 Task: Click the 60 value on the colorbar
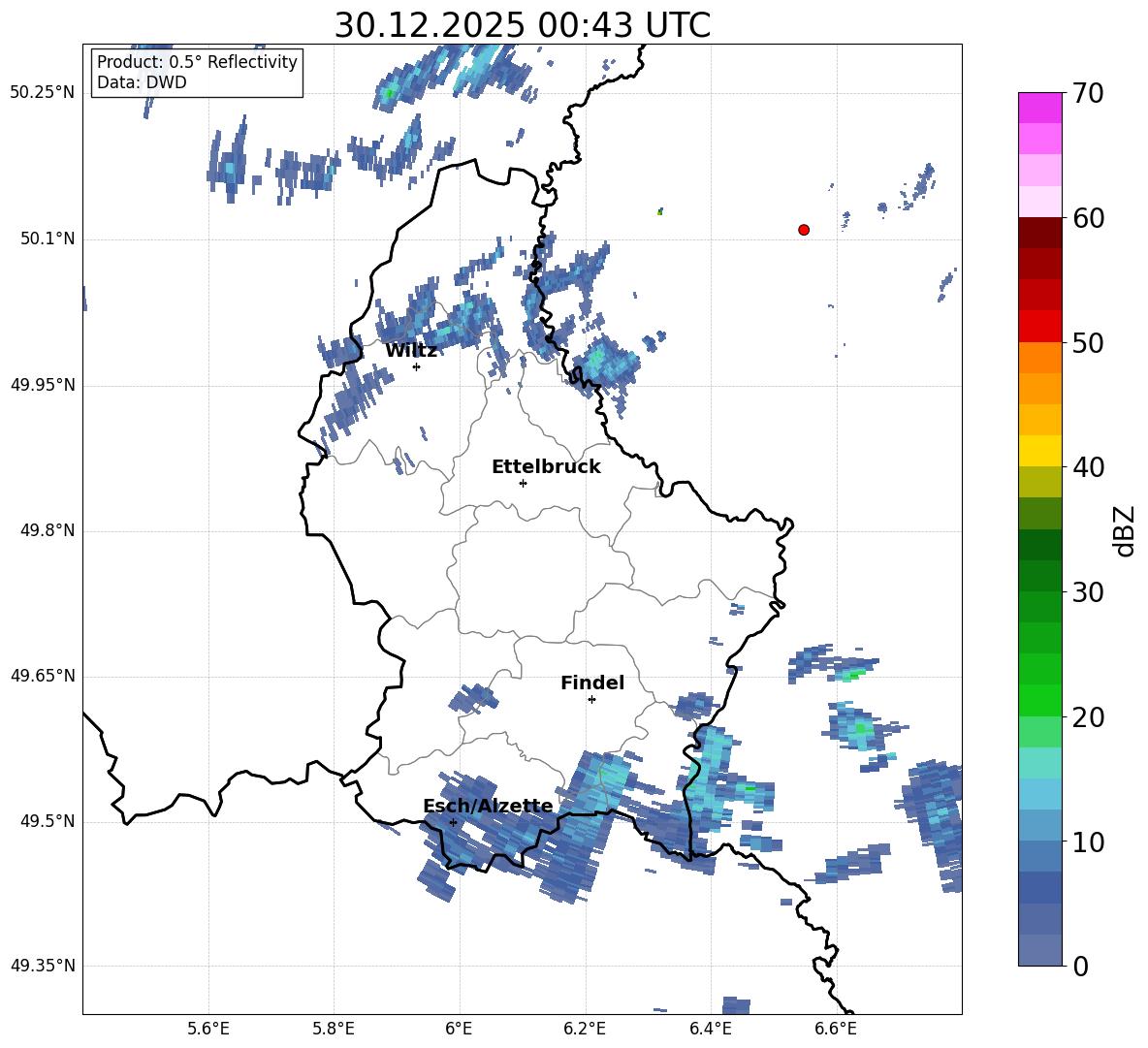click(1088, 218)
